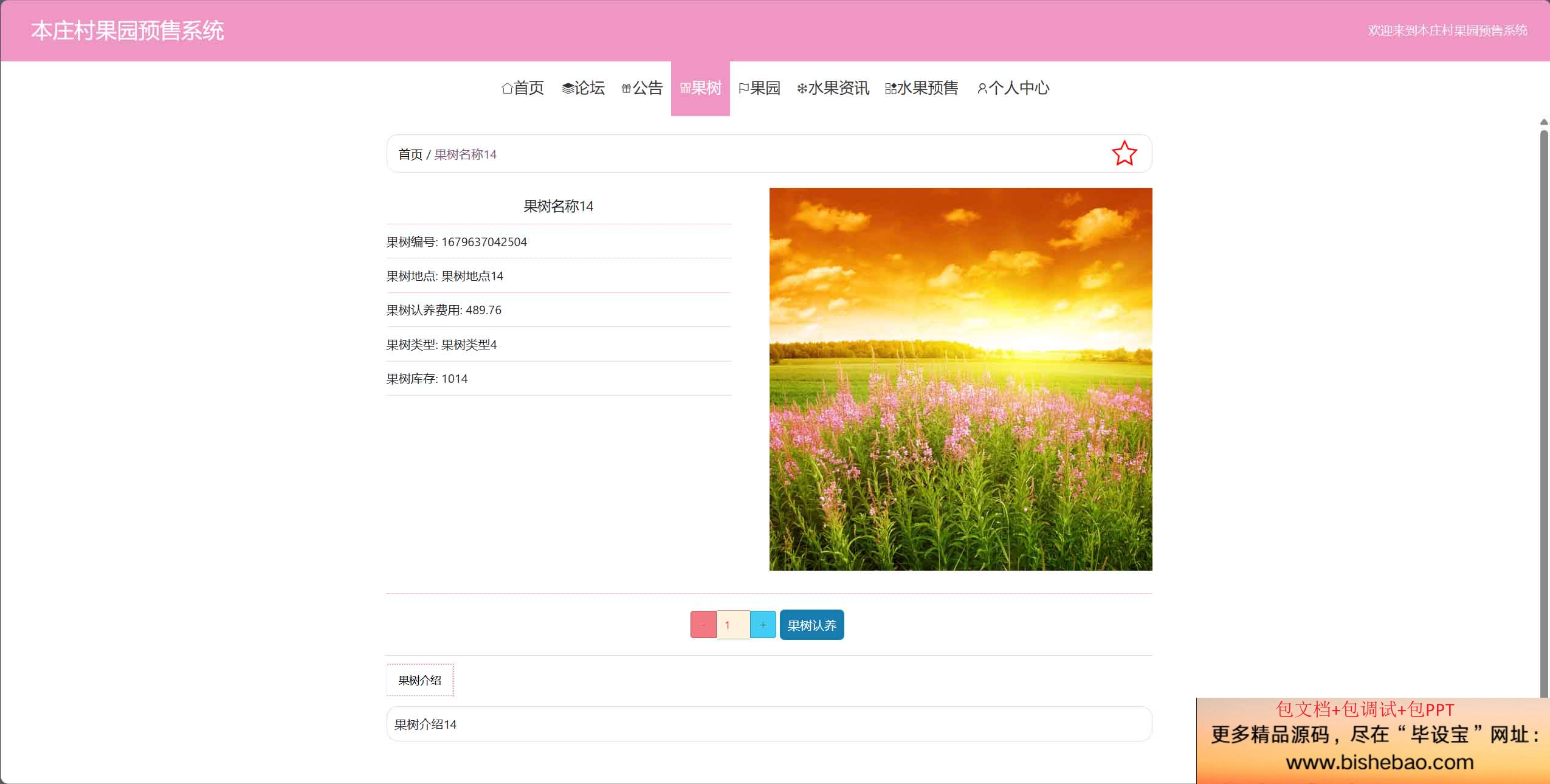
Task: Open the 个人中心 personal center menu
Action: pos(1013,88)
